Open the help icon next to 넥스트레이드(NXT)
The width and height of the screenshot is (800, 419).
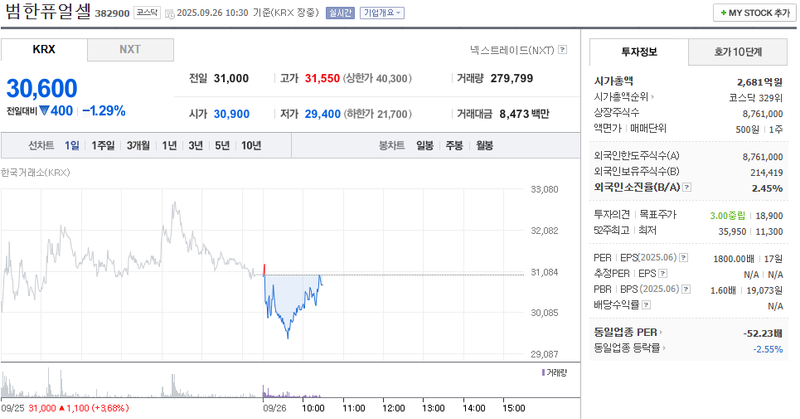(562, 50)
